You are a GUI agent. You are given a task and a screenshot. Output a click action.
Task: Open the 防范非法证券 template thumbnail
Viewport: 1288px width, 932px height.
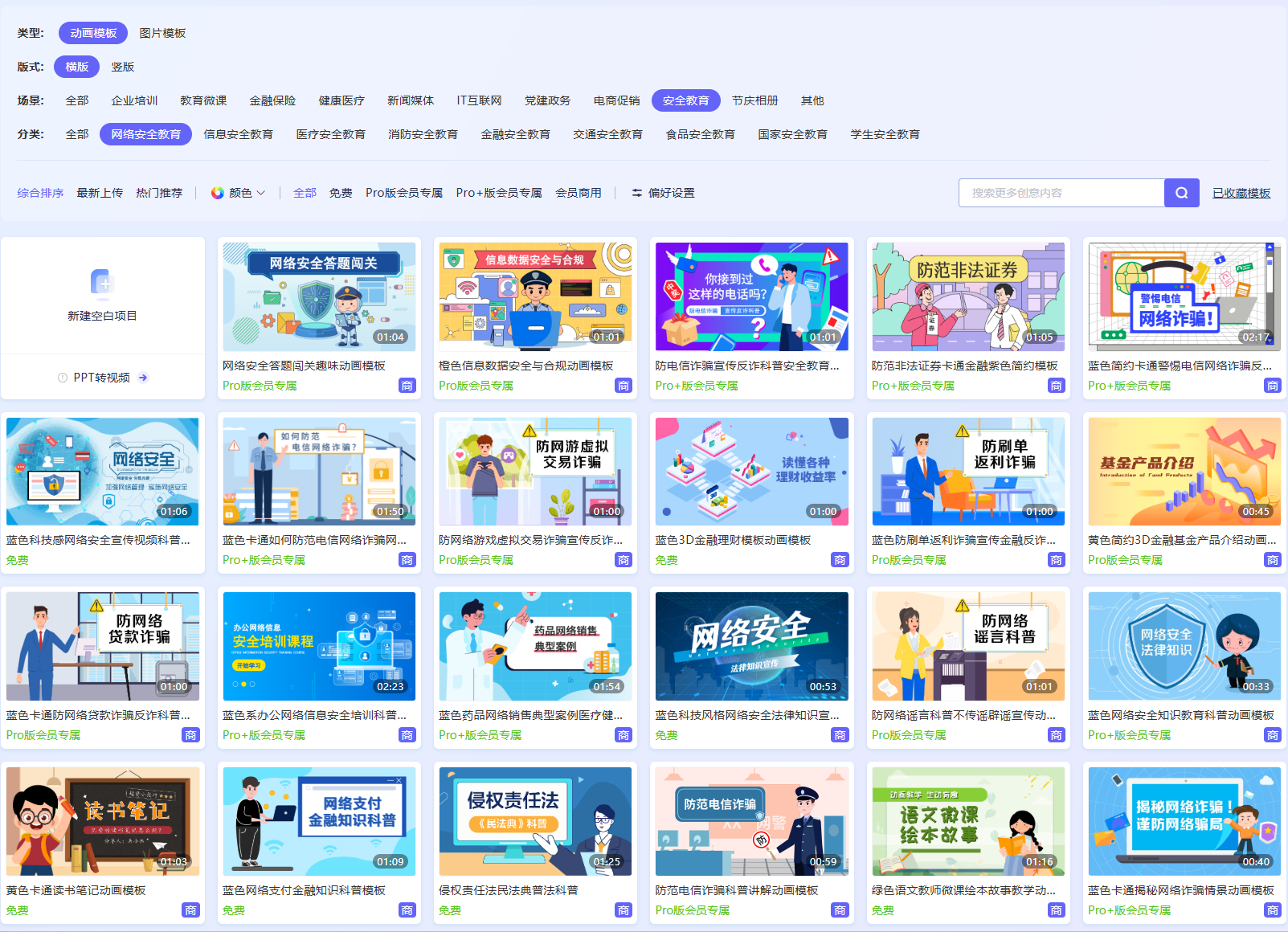(968, 296)
